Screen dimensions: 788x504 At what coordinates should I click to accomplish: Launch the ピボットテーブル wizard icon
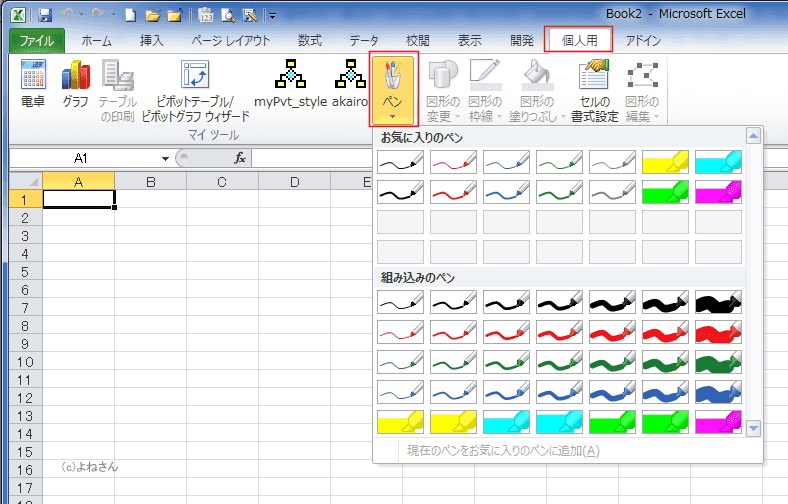pyautogui.click(x=195, y=84)
